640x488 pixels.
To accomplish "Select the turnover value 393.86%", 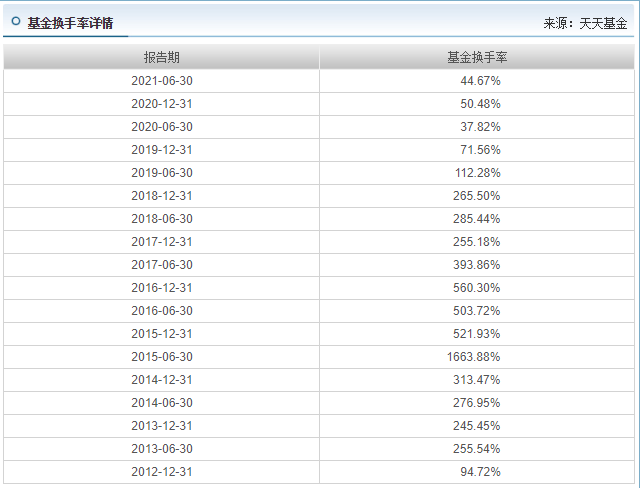I will tap(476, 265).
